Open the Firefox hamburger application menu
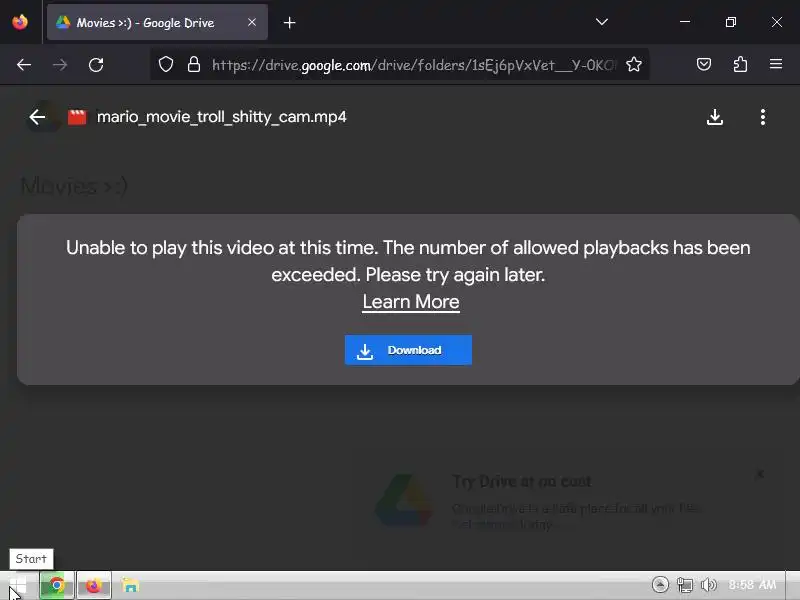The image size is (800, 600). [776, 64]
